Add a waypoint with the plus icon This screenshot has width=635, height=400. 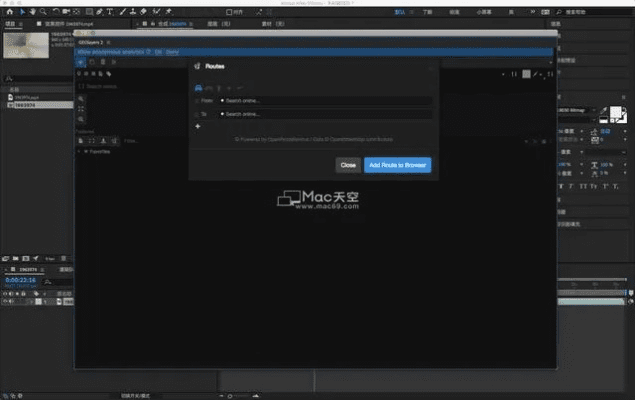point(198,127)
